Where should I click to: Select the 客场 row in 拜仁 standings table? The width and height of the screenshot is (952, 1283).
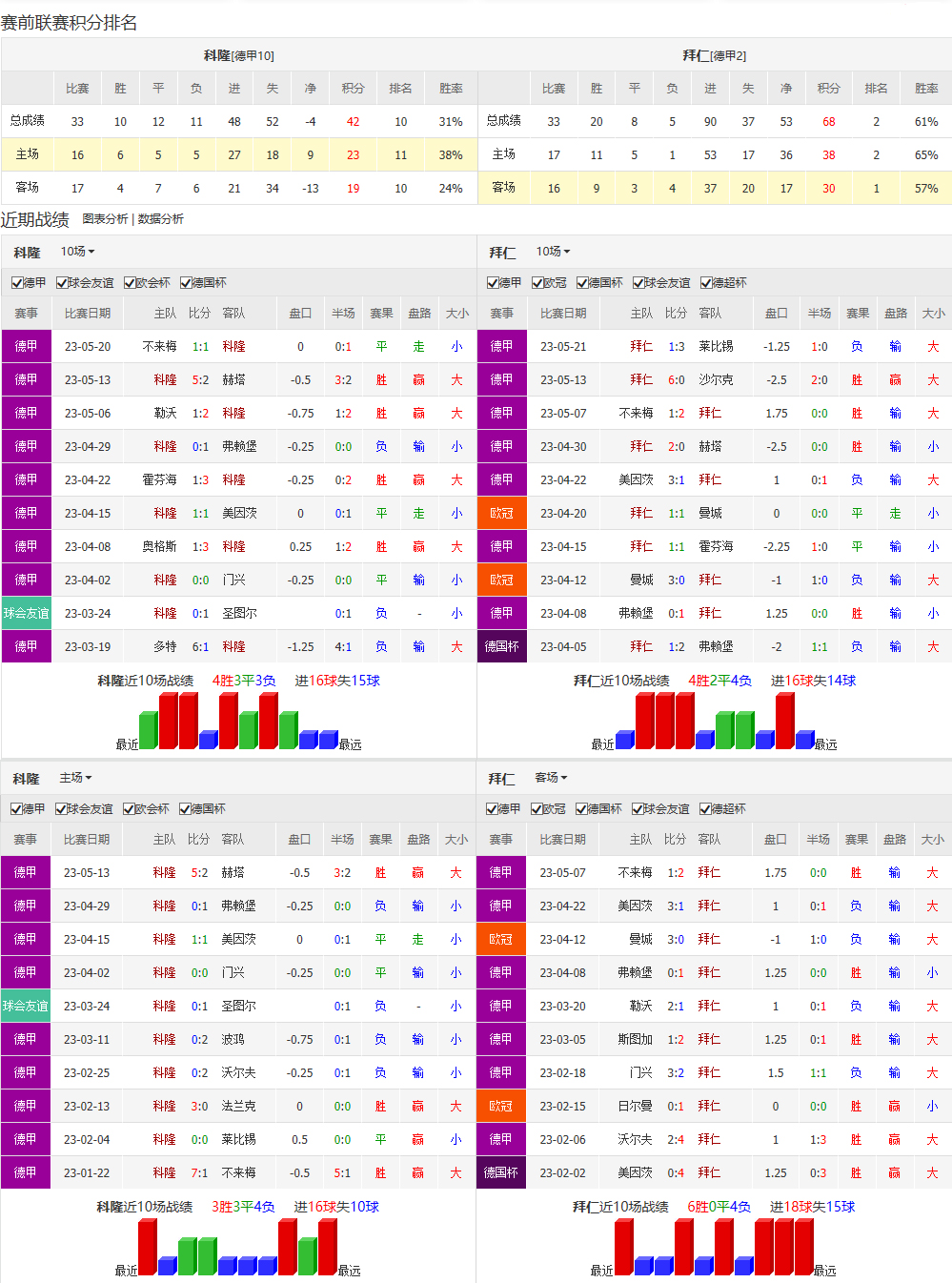pyautogui.click(x=504, y=188)
